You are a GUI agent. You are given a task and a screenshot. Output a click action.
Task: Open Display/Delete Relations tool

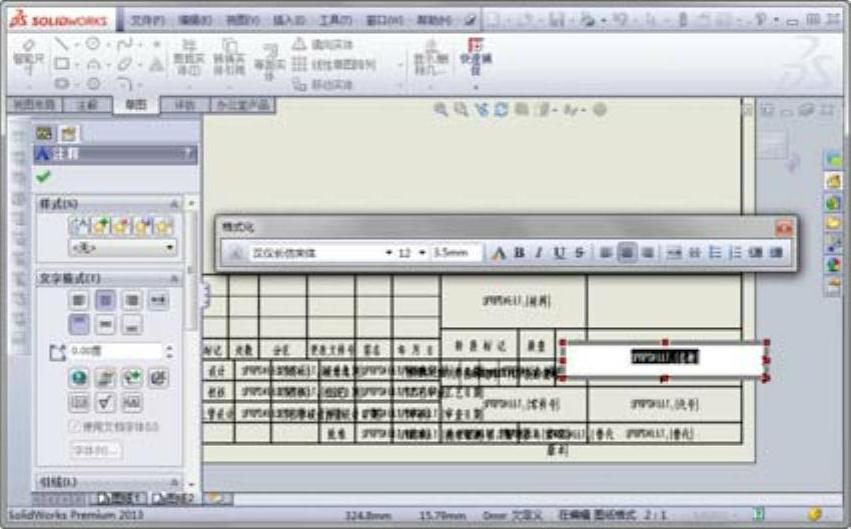click(x=431, y=58)
